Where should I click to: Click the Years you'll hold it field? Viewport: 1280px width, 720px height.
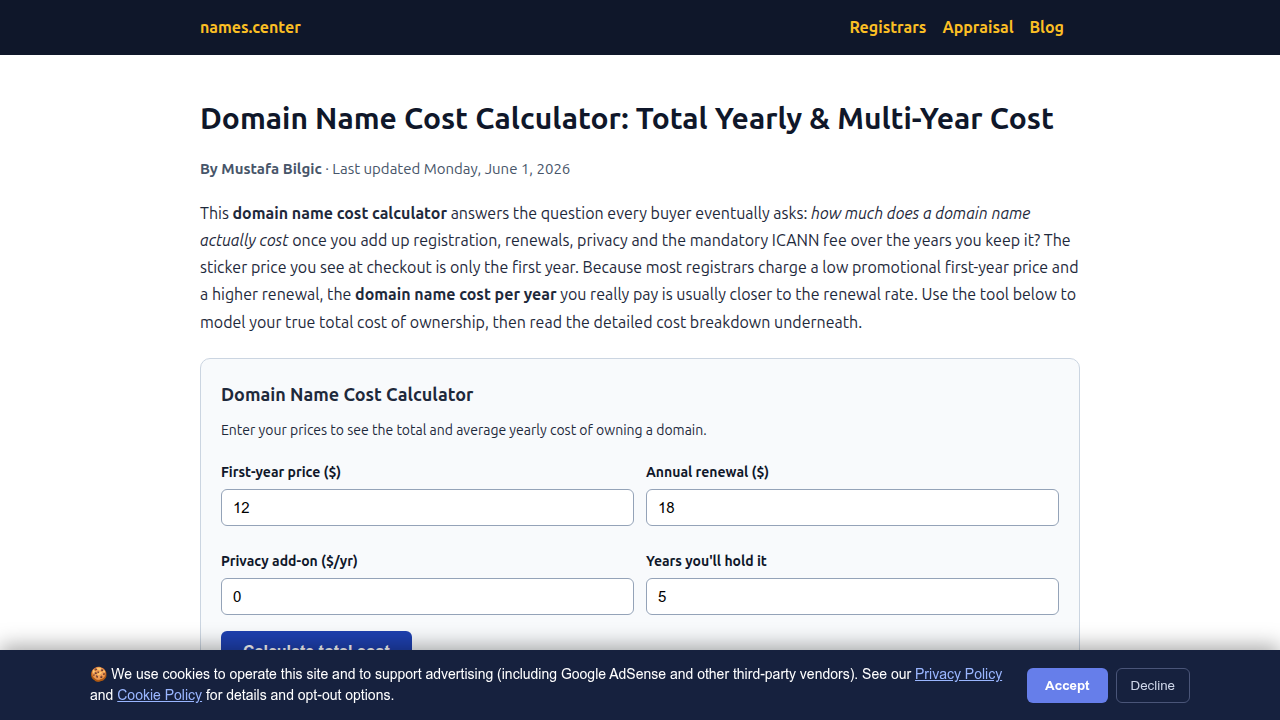point(852,596)
